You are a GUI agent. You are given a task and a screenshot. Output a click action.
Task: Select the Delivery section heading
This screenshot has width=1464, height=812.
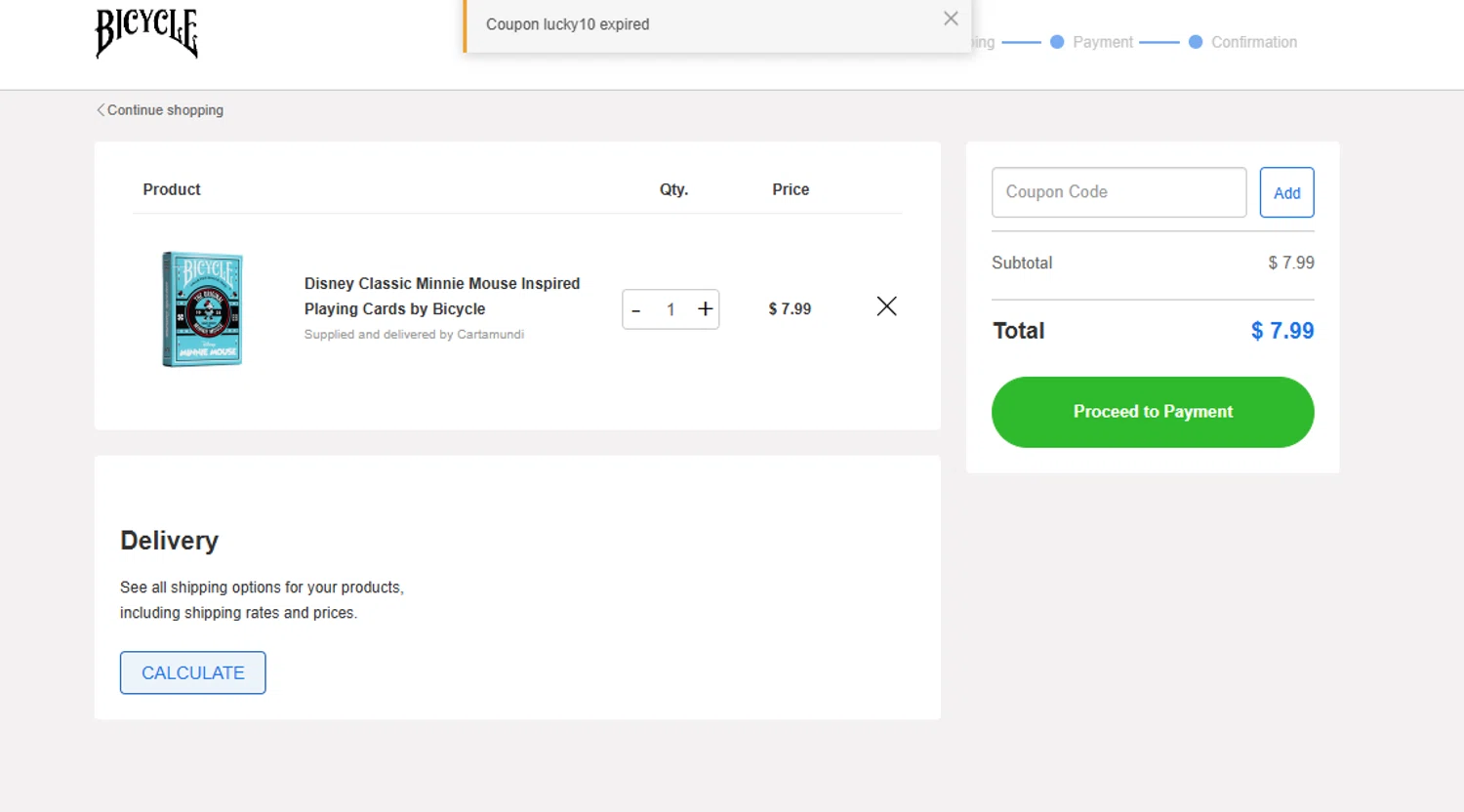[169, 541]
